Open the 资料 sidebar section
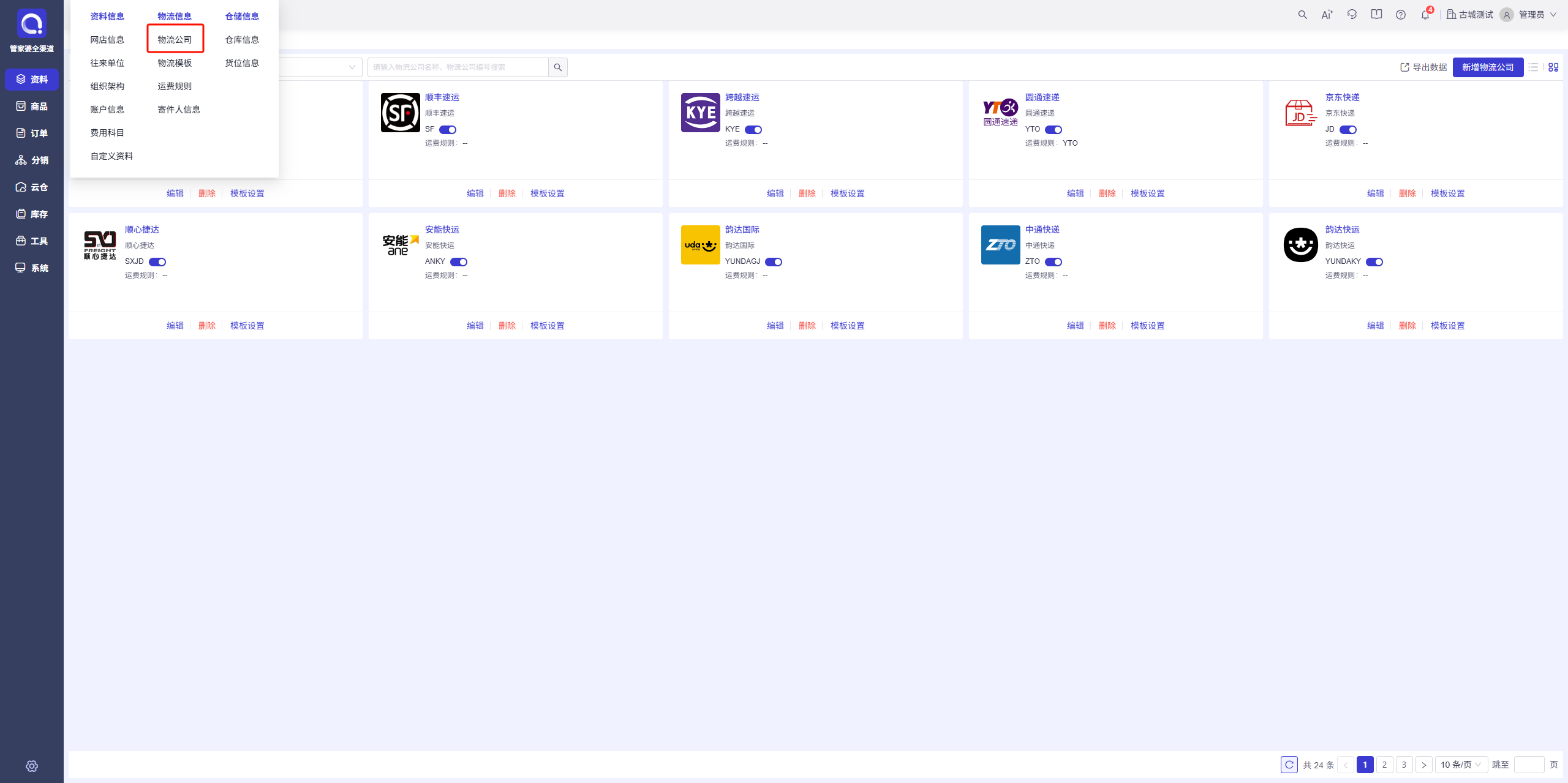This screenshot has width=1568, height=783. (x=32, y=79)
